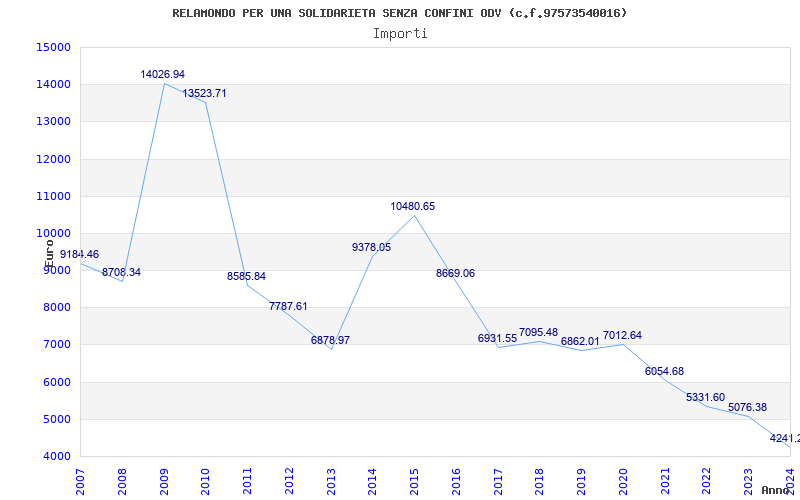Select the 2016 x-axis year label

(x=457, y=482)
